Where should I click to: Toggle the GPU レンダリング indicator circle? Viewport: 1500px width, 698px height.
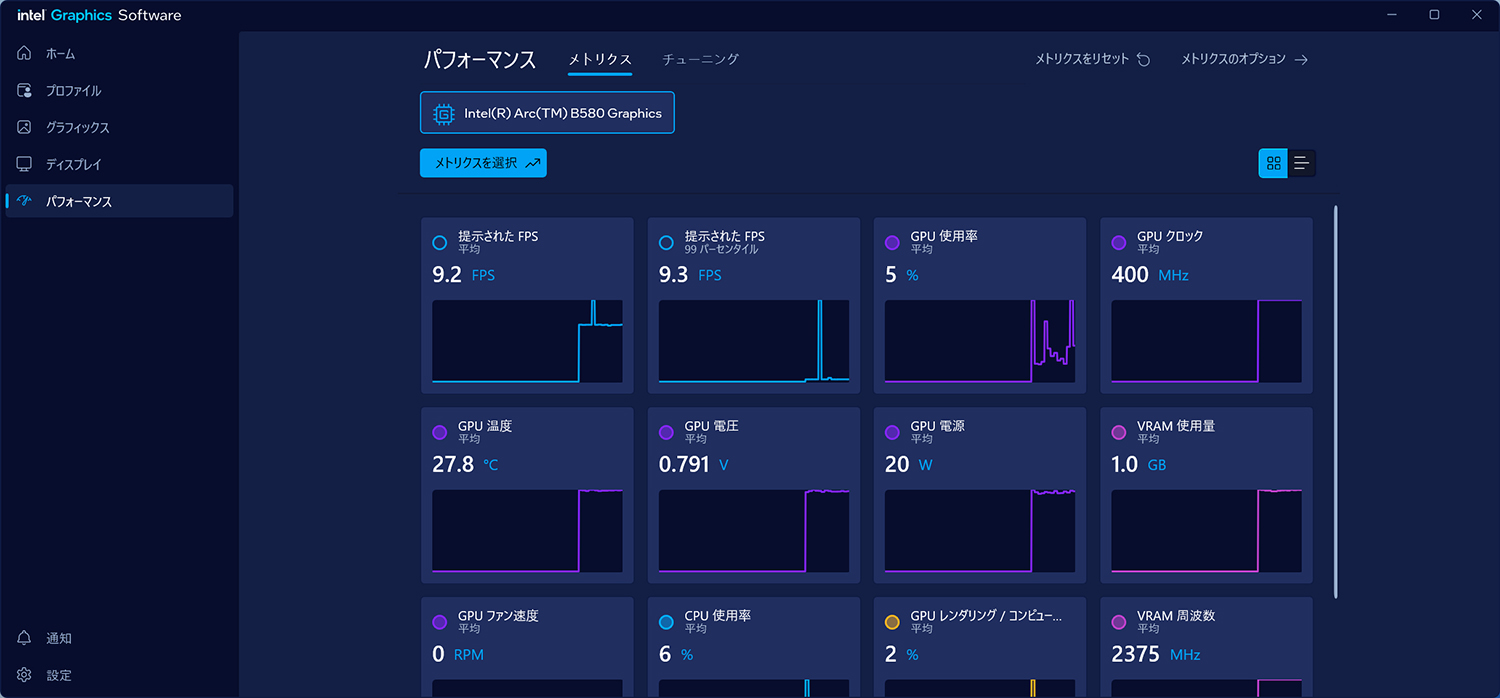click(892, 622)
